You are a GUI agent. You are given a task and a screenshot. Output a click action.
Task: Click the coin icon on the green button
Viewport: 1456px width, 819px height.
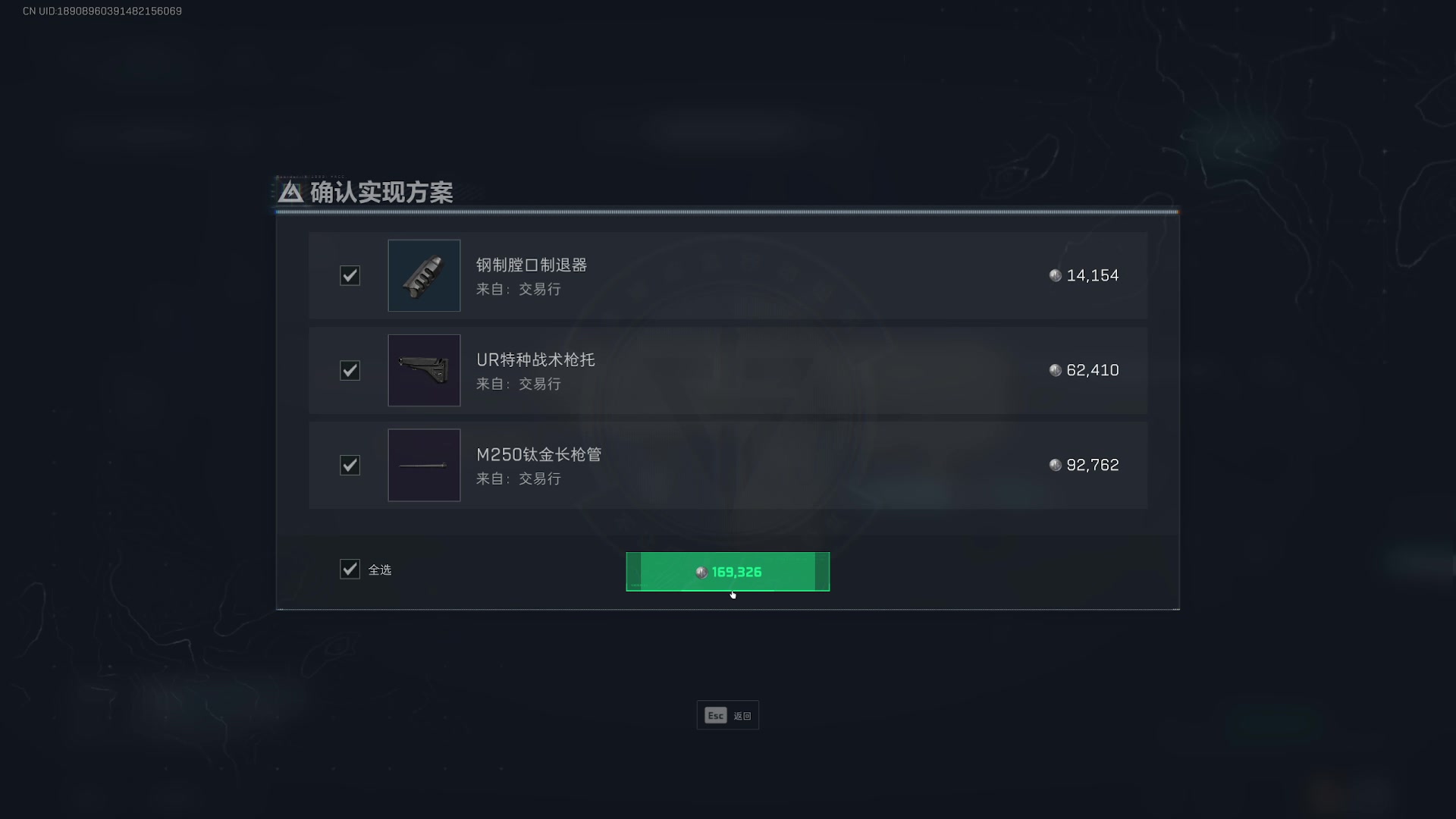(701, 573)
